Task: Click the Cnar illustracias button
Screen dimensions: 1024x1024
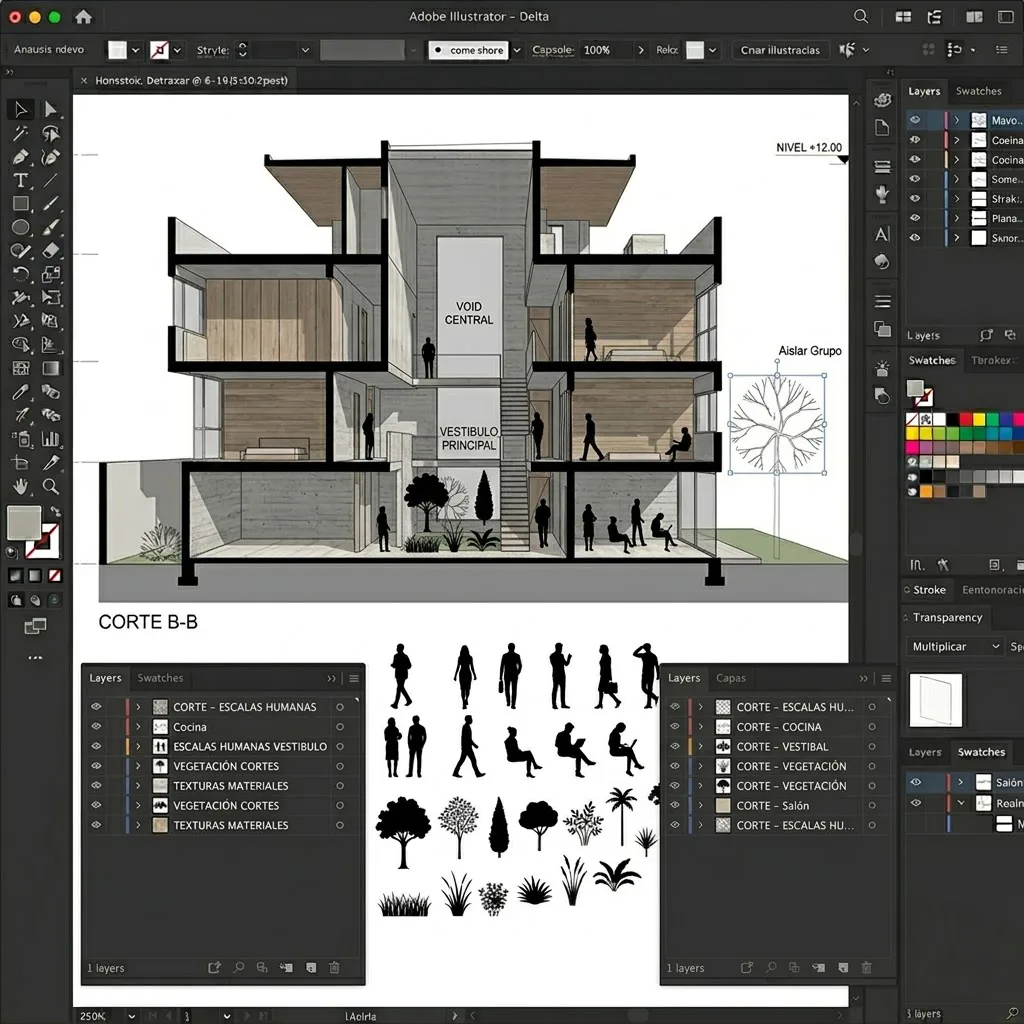Action: tap(780, 50)
